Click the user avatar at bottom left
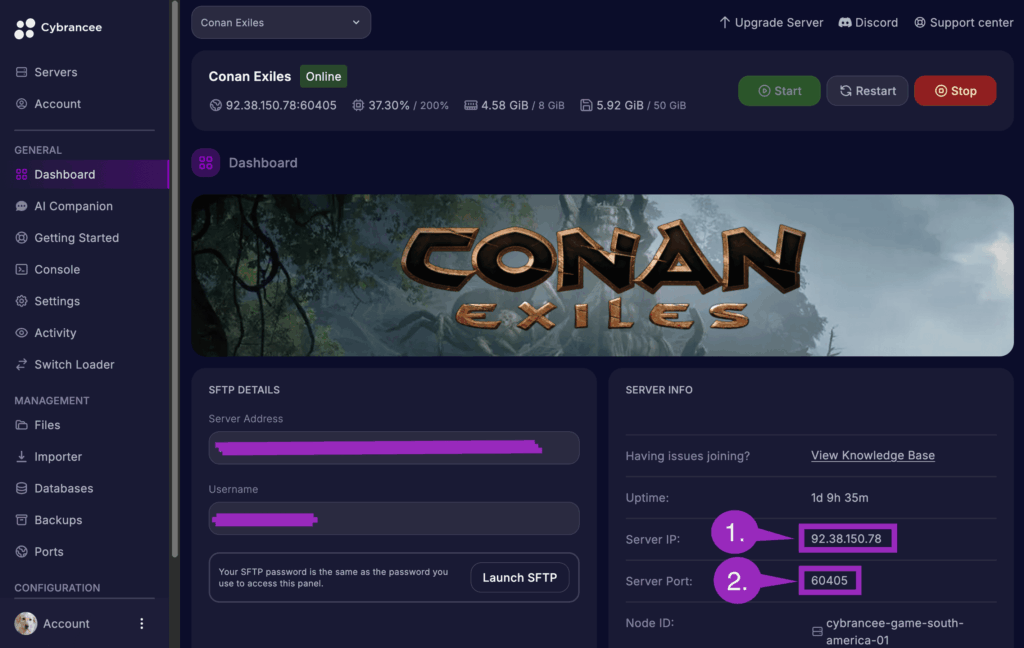 coord(26,624)
